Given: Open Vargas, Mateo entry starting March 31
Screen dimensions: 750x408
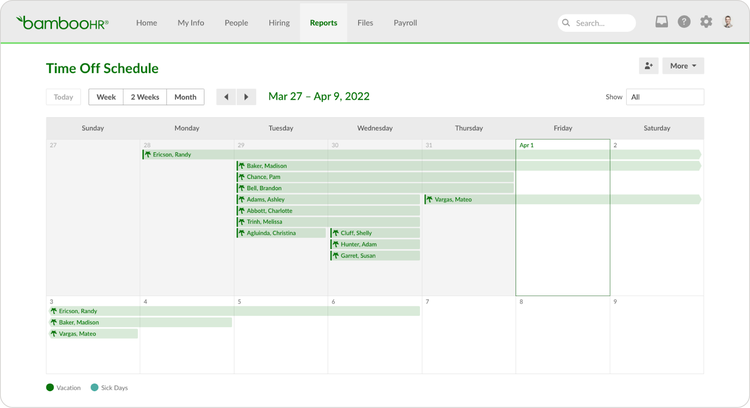Looking at the screenshot, I should (562, 199).
